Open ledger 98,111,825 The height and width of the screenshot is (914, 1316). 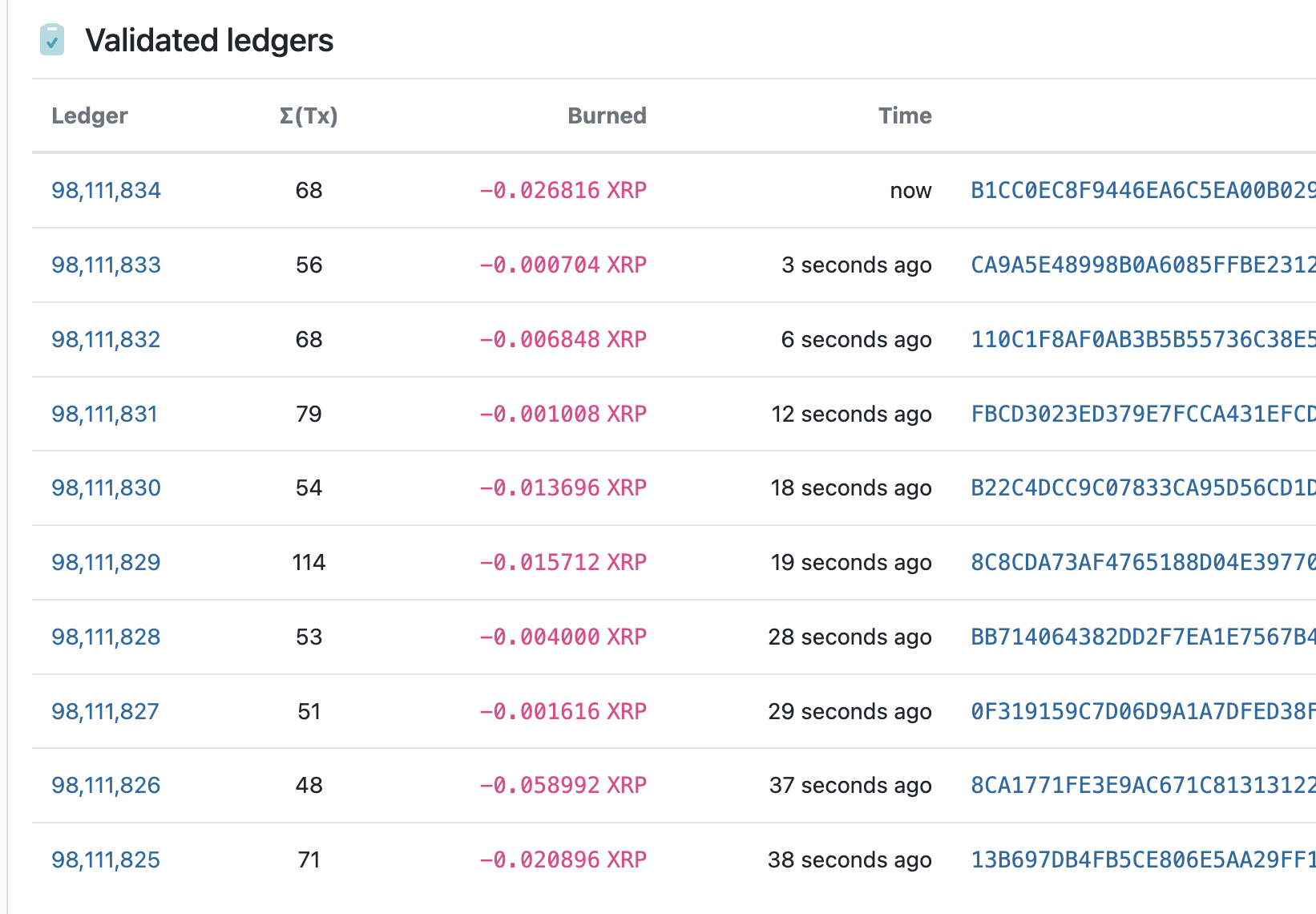click(x=106, y=860)
